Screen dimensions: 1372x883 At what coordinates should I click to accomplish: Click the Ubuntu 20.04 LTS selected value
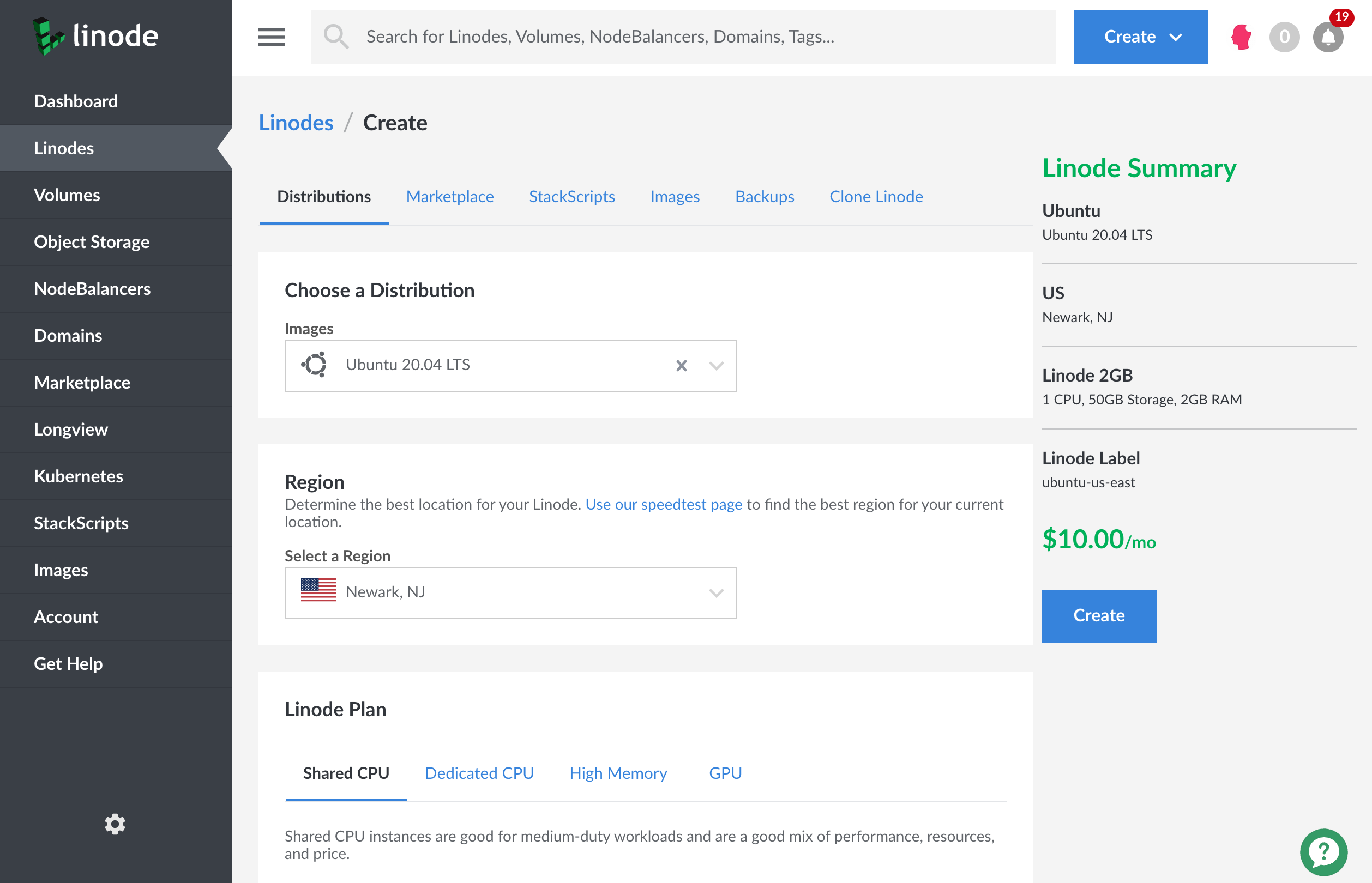coord(408,365)
